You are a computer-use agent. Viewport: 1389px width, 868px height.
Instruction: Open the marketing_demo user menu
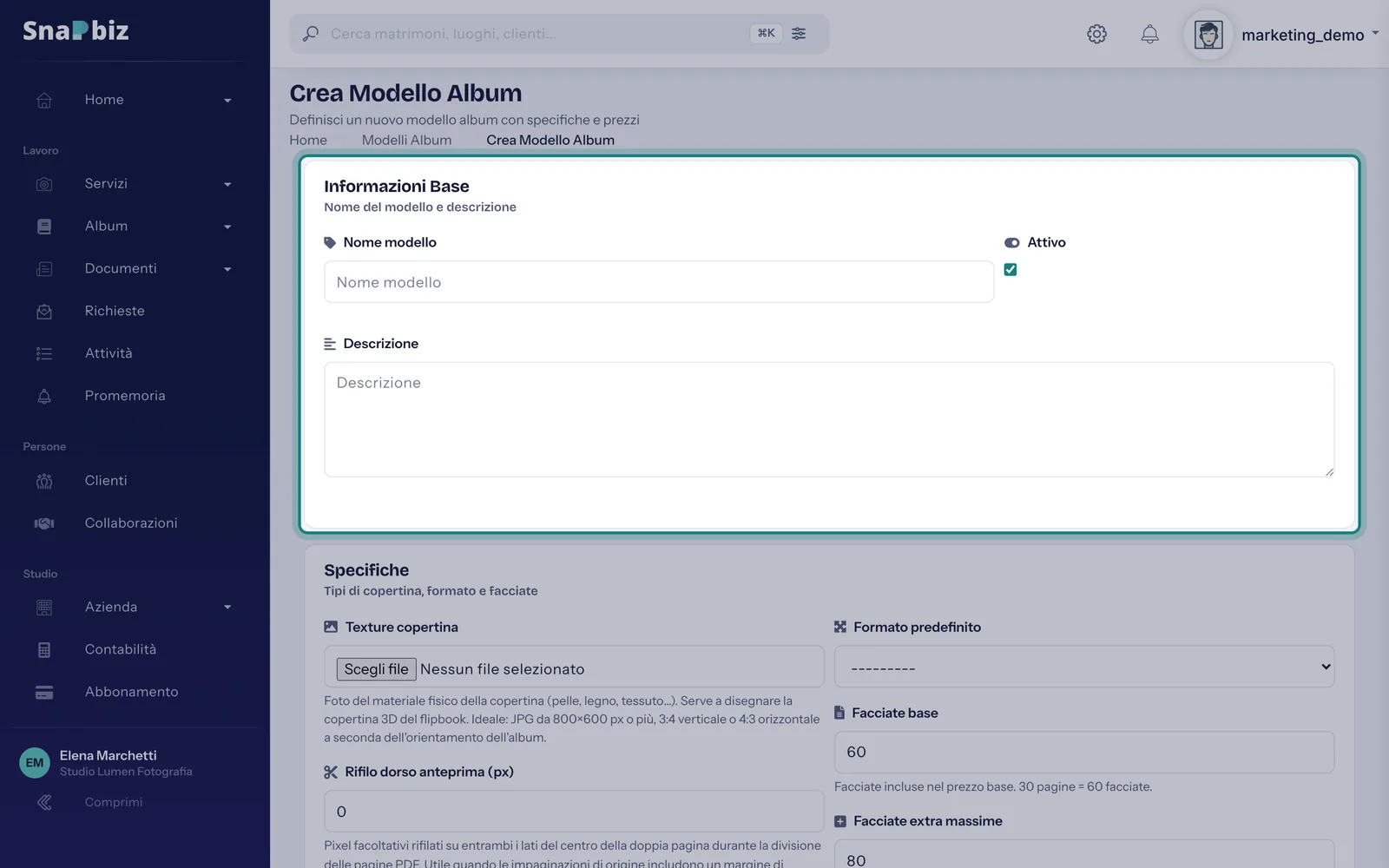(x=1310, y=35)
